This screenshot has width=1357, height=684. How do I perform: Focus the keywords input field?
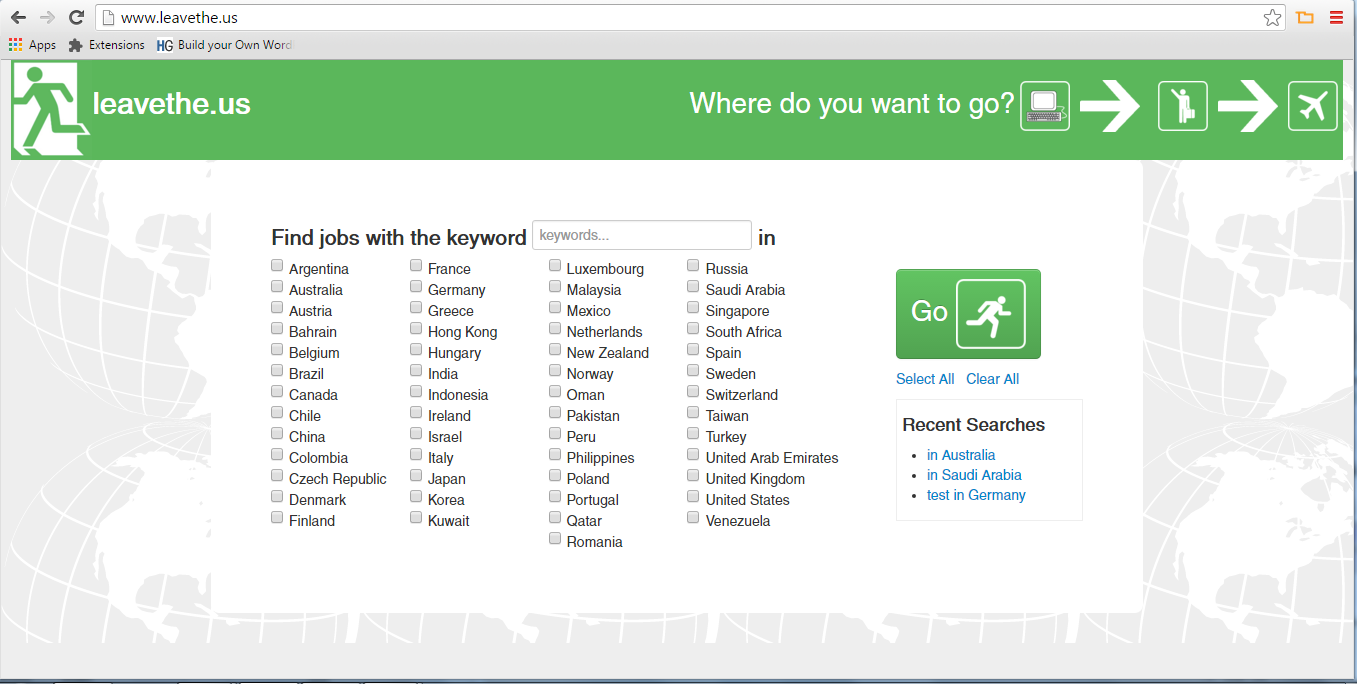[641, 235]
